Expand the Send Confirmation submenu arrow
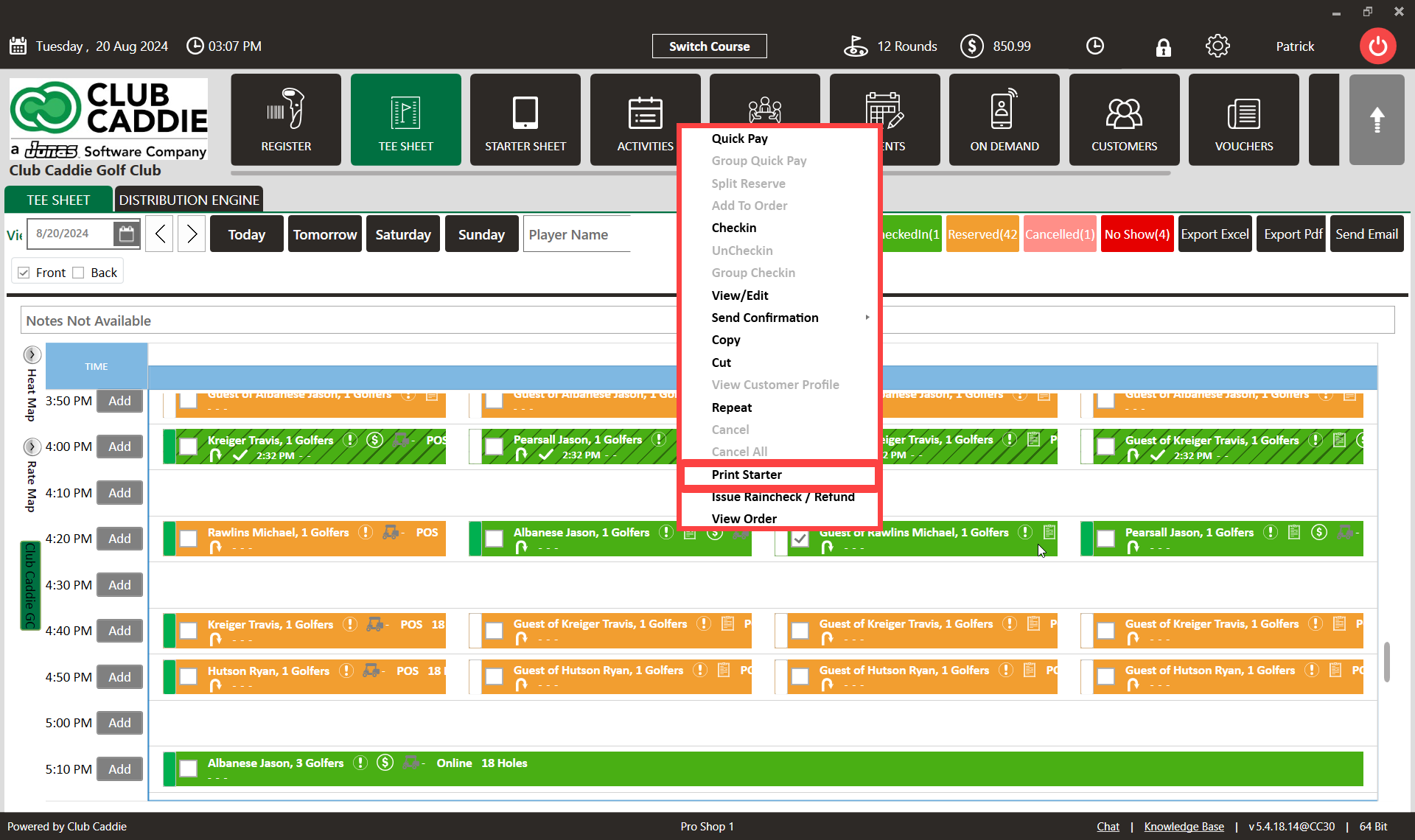 tap(867, 318)
